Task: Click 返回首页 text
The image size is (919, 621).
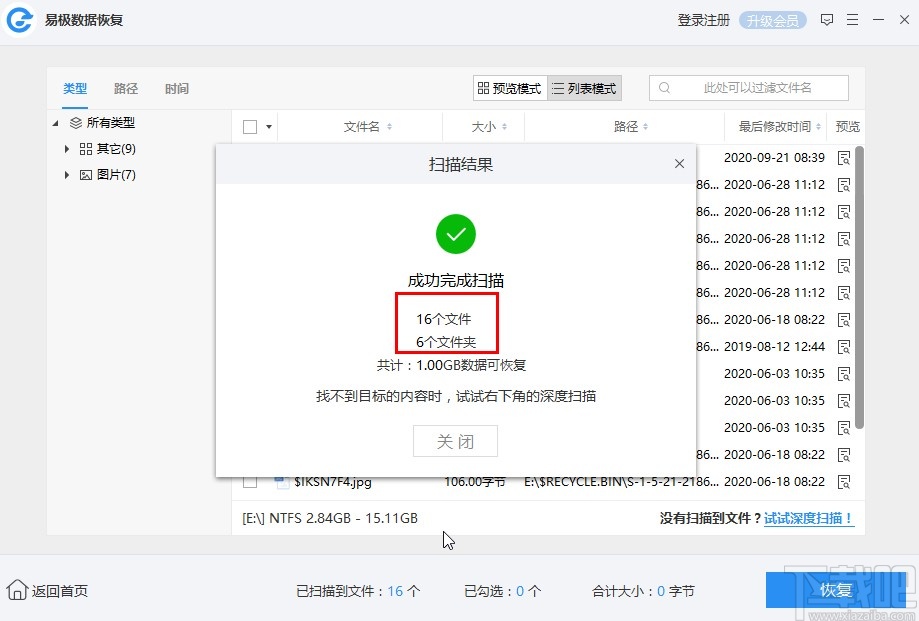Action: [x=60, y=591]
